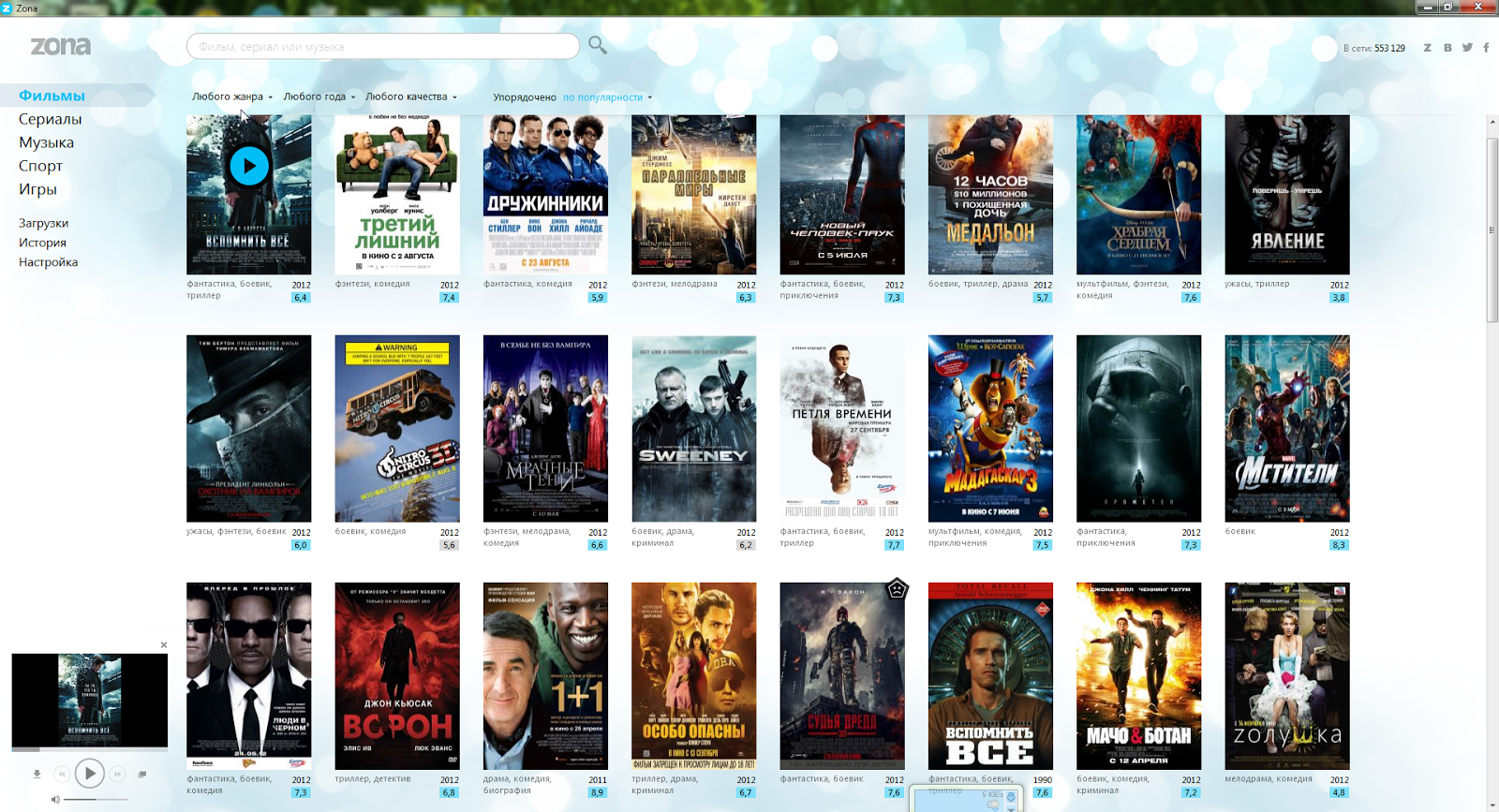Open the Мрачные тени poster
1499x812 pixels.
tap(545, 428)
